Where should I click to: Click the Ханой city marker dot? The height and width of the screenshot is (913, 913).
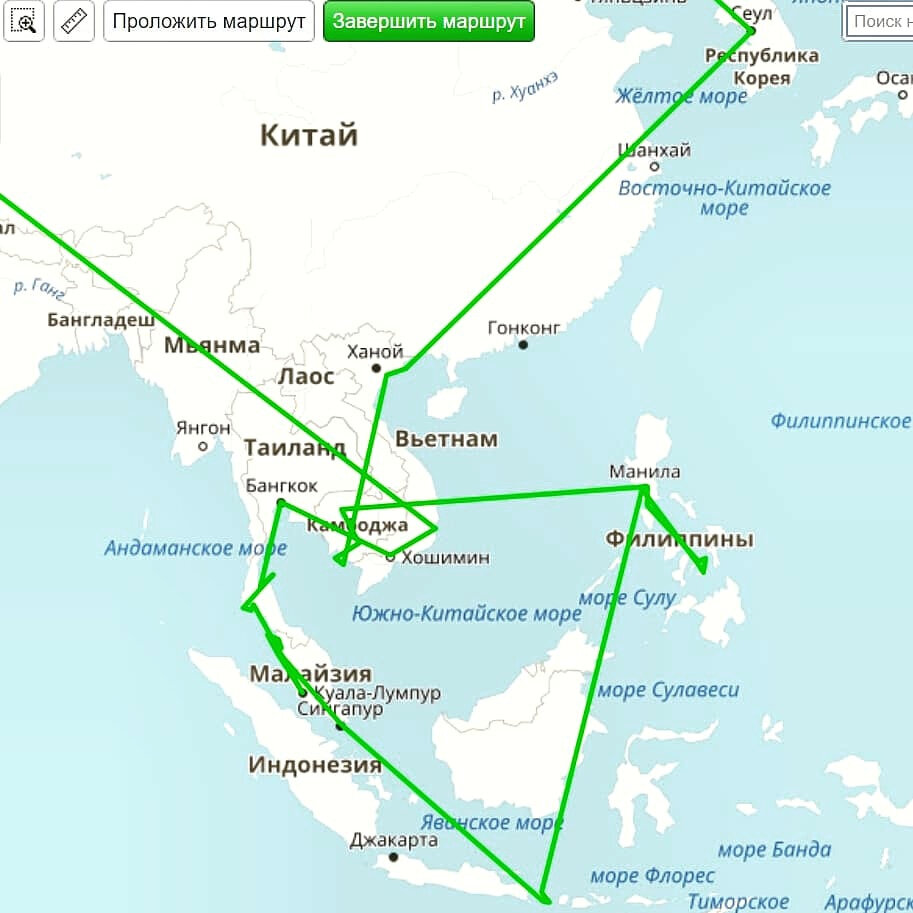tap(376, 368)
